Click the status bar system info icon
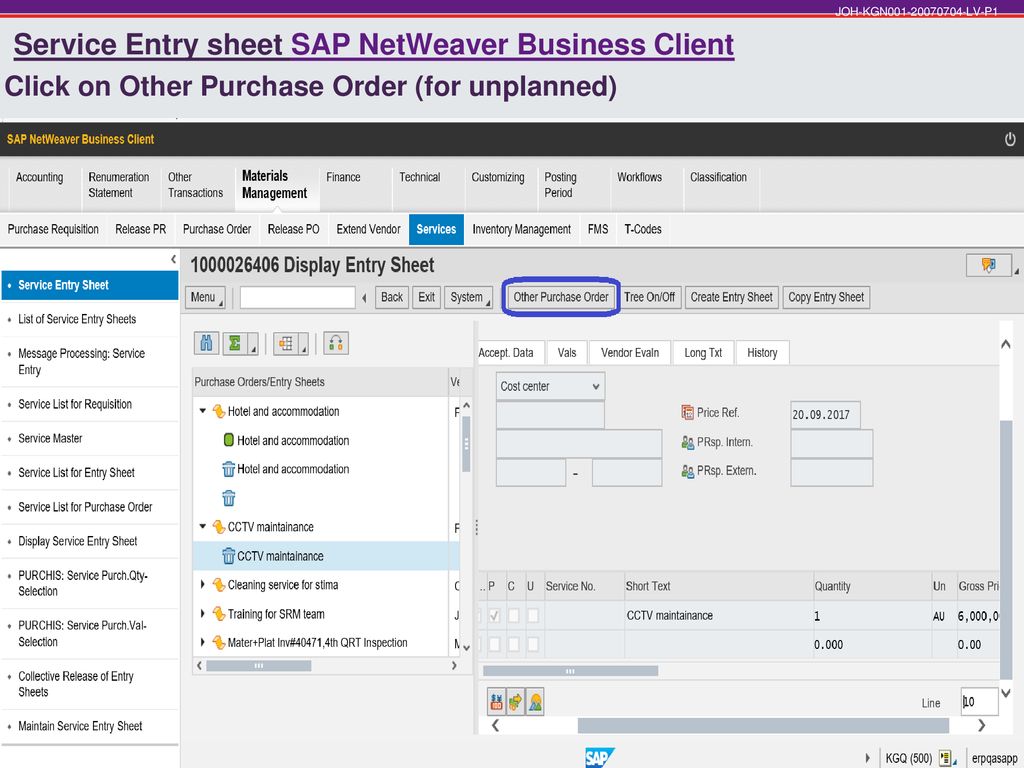This screenshot has height=768, width=1024. pos(944,758)
